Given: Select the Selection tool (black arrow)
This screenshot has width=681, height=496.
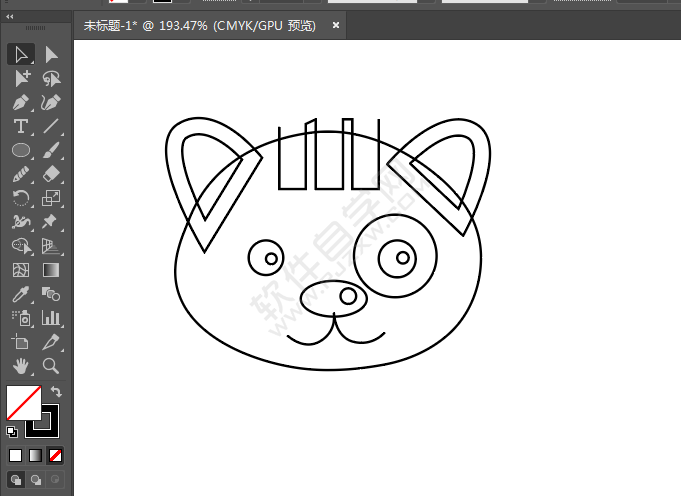Looking at the screenshot, I should click(x=21, y=55).
